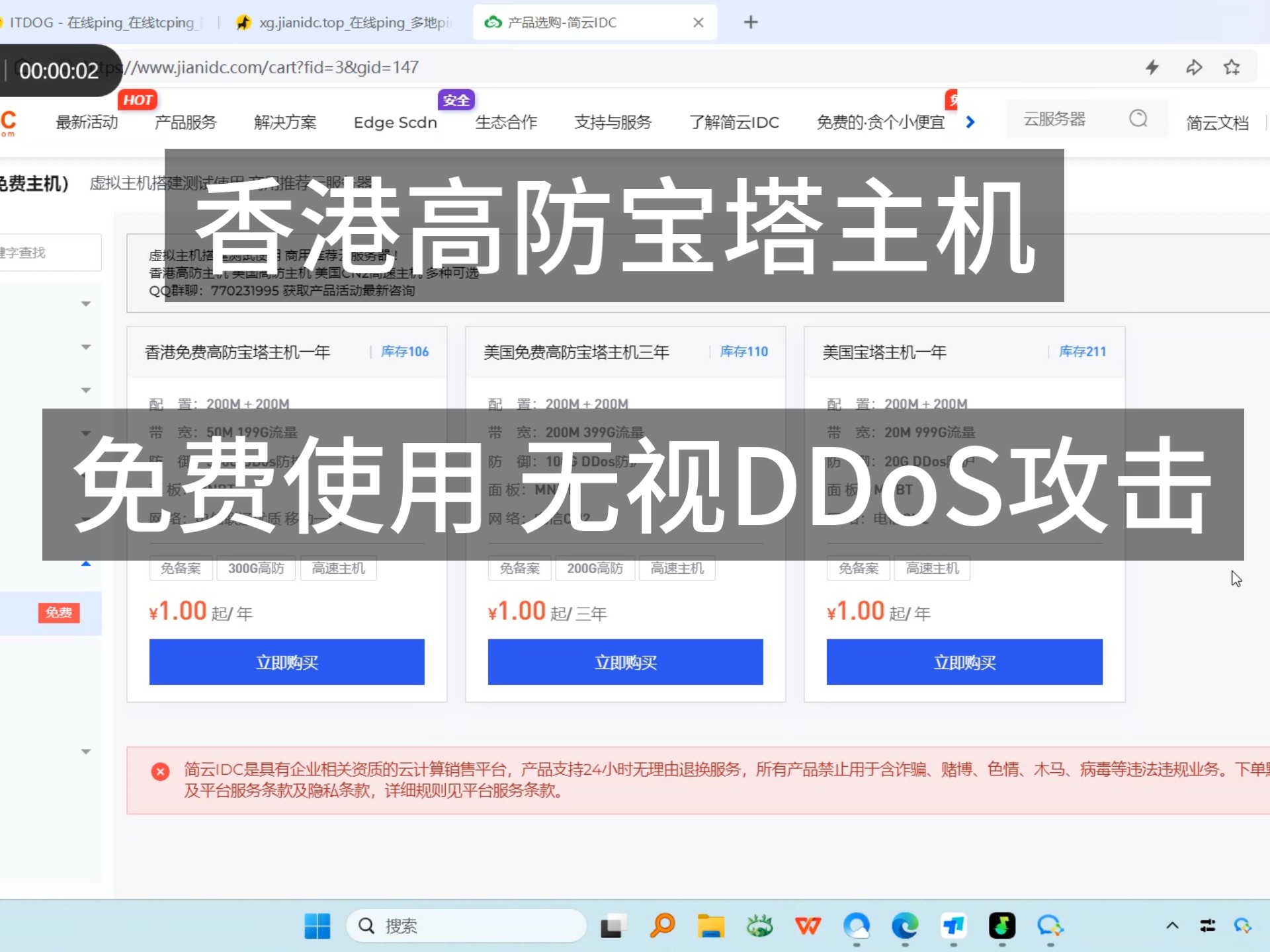
Task: Click the magnifier icon in site search
Action: [x=1138, y=119]
